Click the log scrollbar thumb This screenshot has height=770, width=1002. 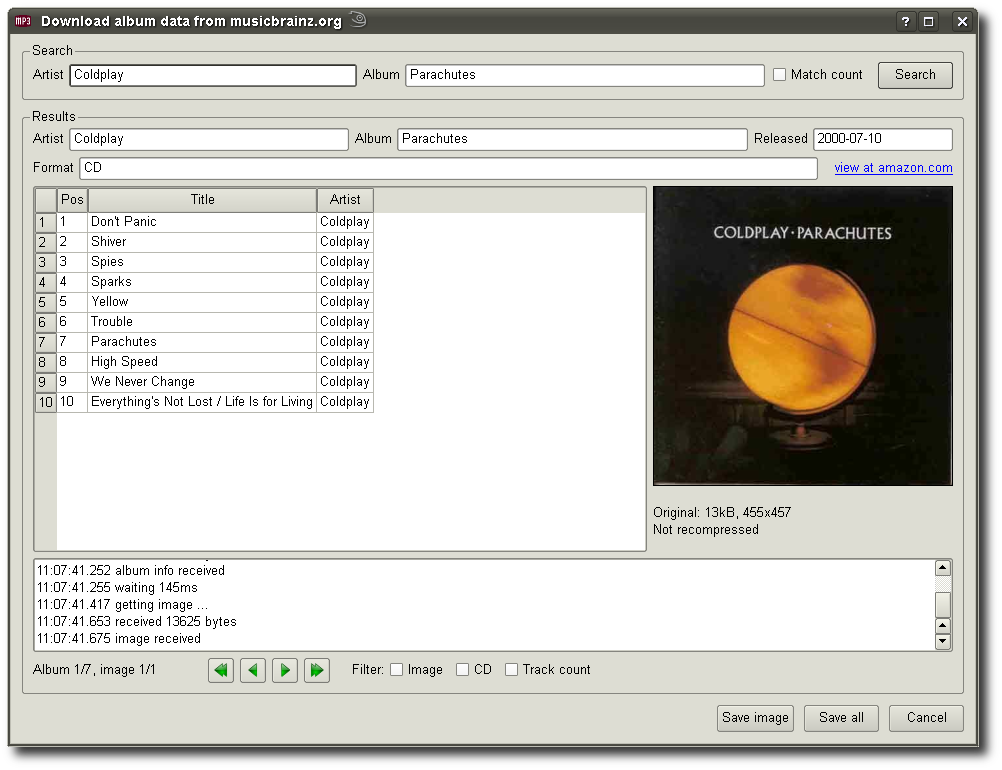point(943,604)
